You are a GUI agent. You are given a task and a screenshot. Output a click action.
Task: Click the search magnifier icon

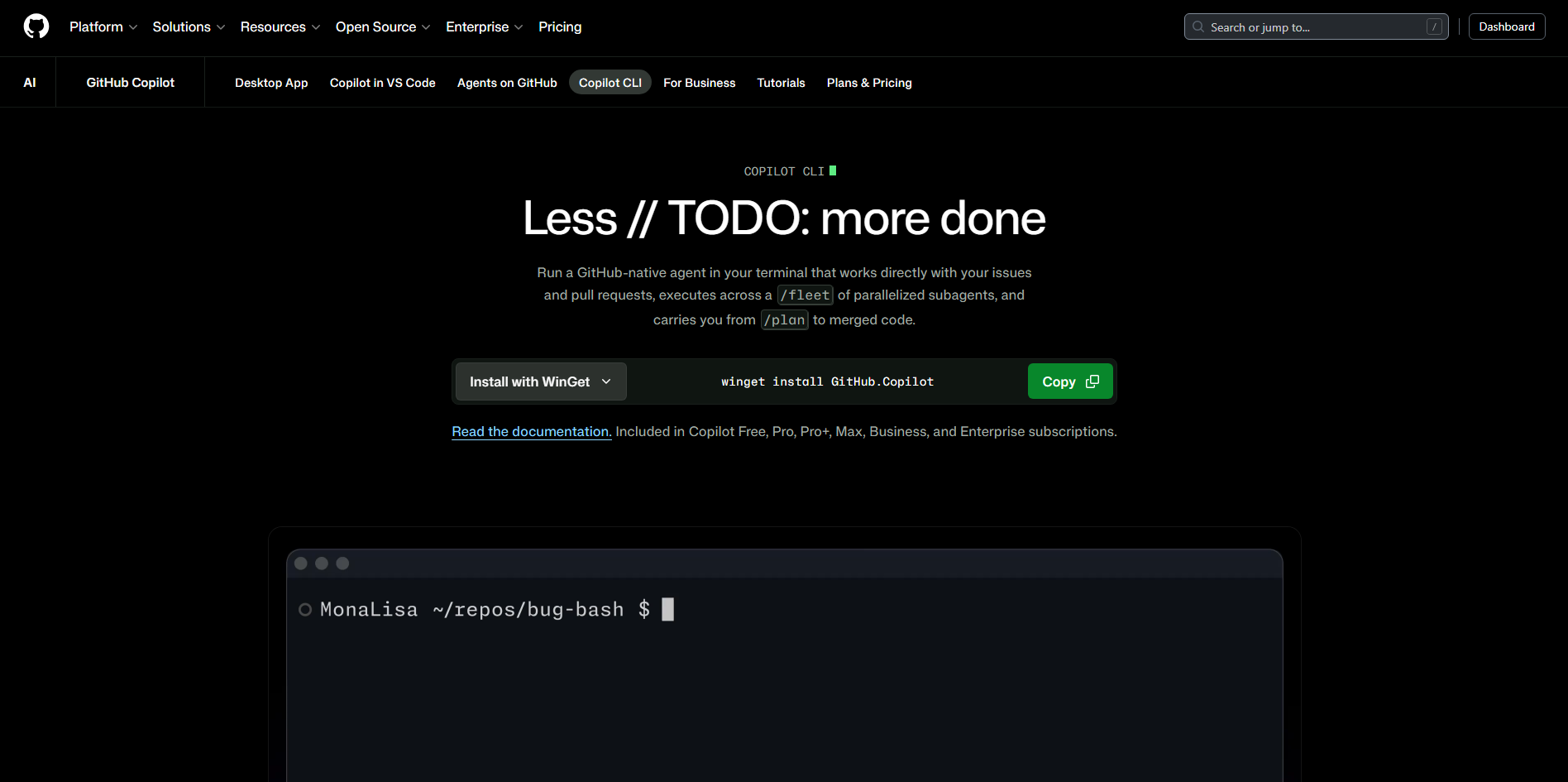(x=1198, y=26)
